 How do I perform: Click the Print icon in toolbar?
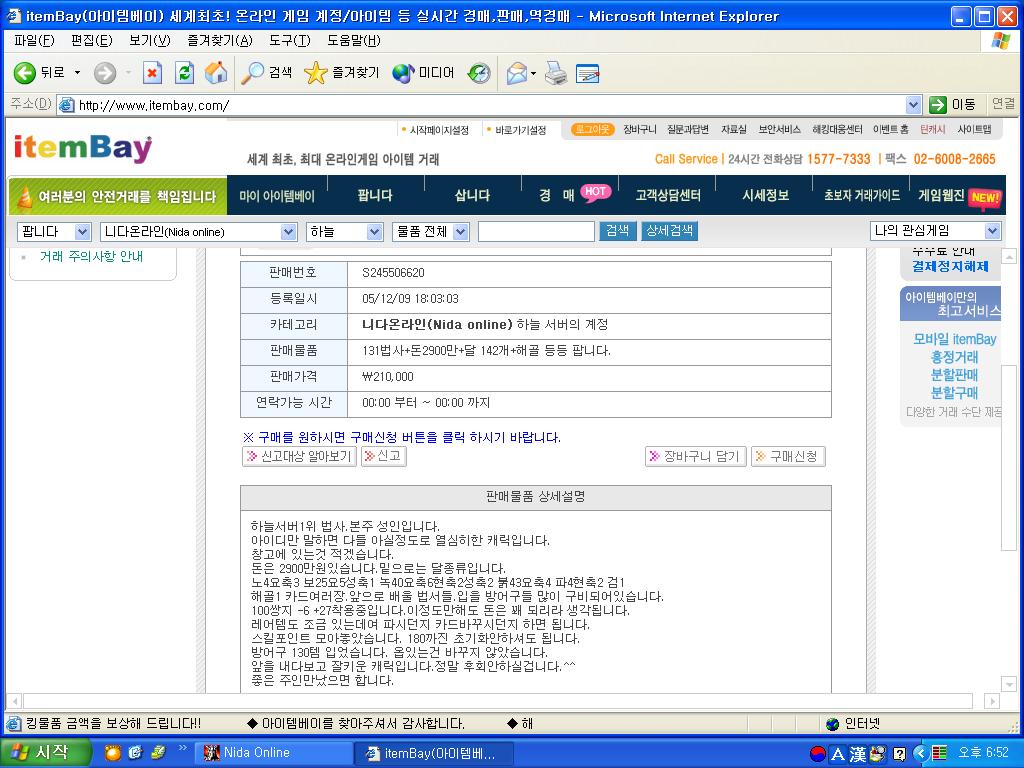556,73
